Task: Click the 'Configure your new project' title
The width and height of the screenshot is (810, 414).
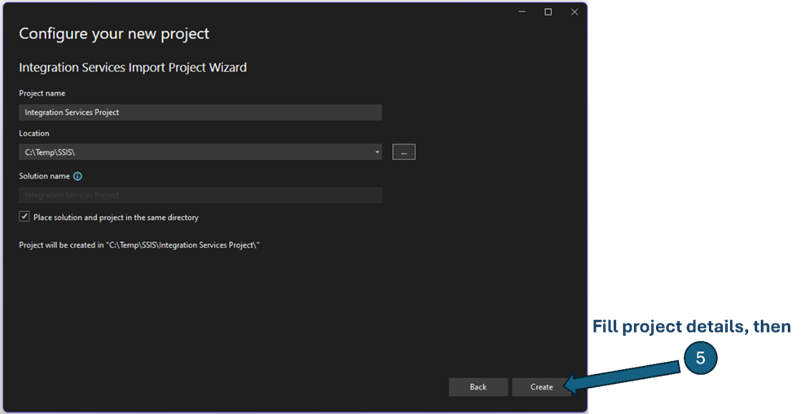Action: tap(114, 34)
